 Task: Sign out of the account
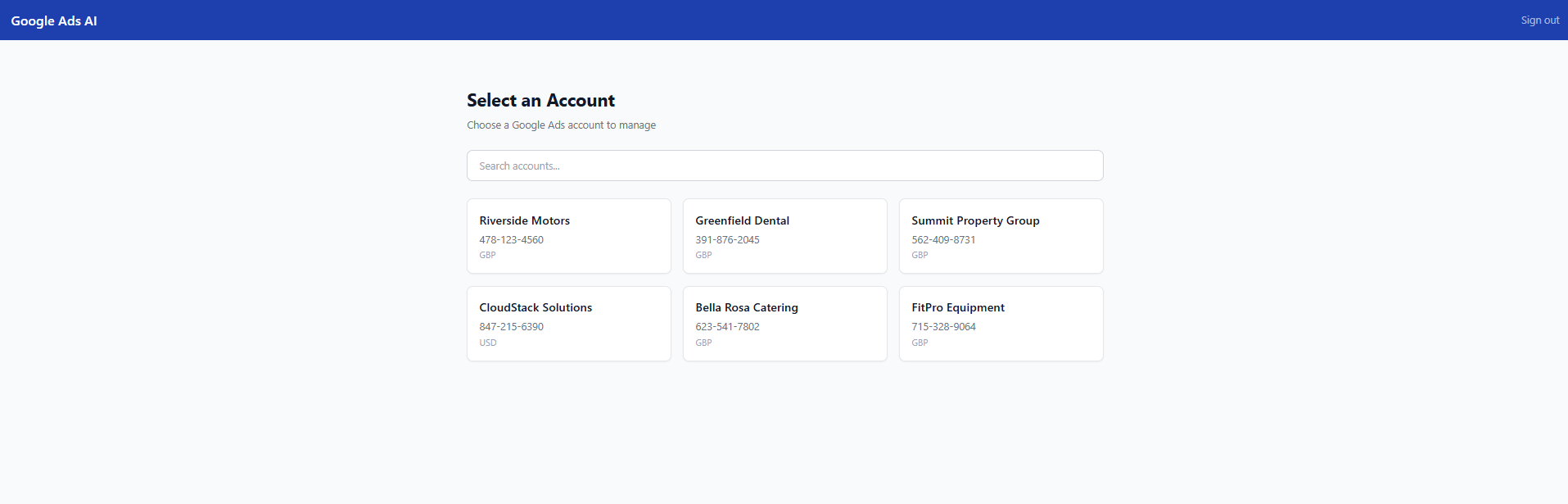1539,20
